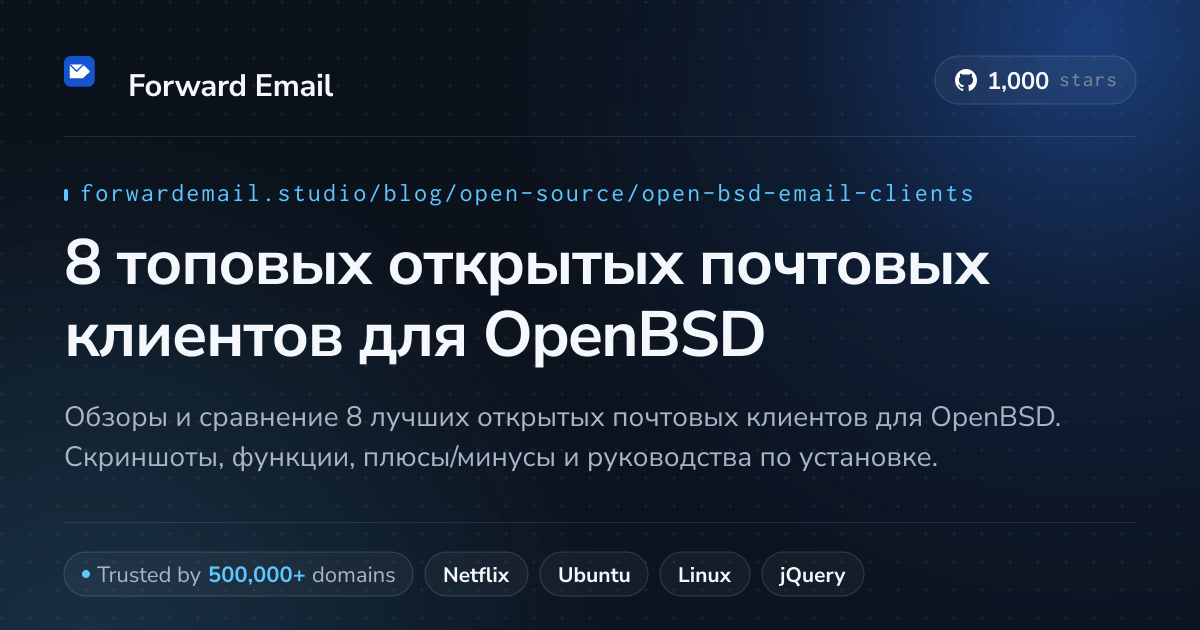The image size is (1200, 630).
Task: Click the blue dot in Trusted badge
Action: tap(86, 575)
